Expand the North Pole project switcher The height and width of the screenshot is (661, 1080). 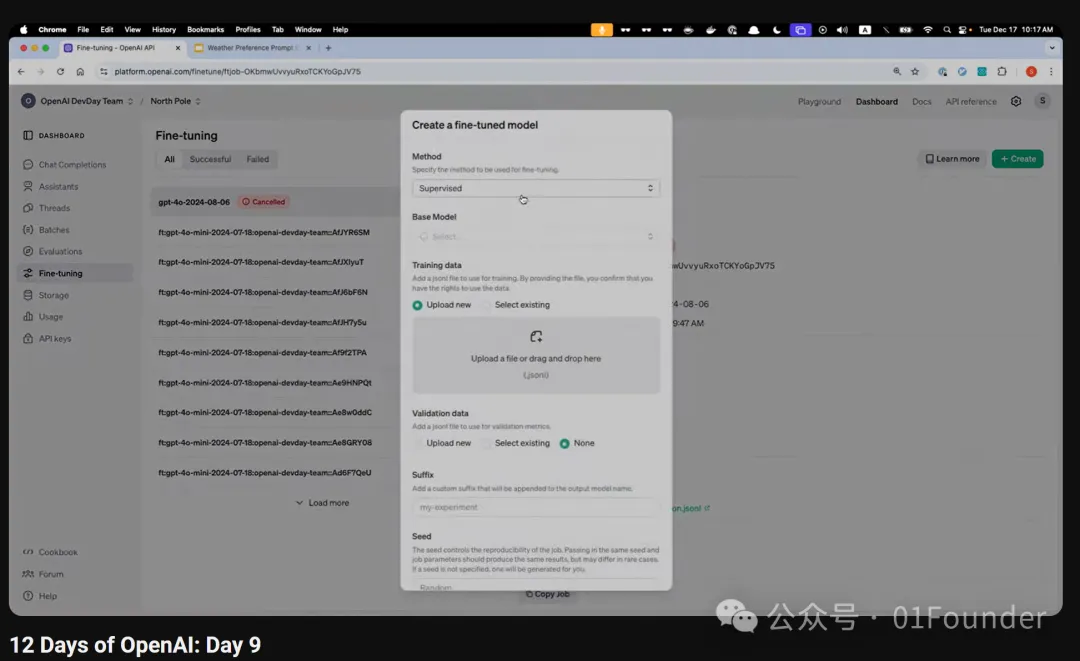pyautogui.click(x=176, y=101)
